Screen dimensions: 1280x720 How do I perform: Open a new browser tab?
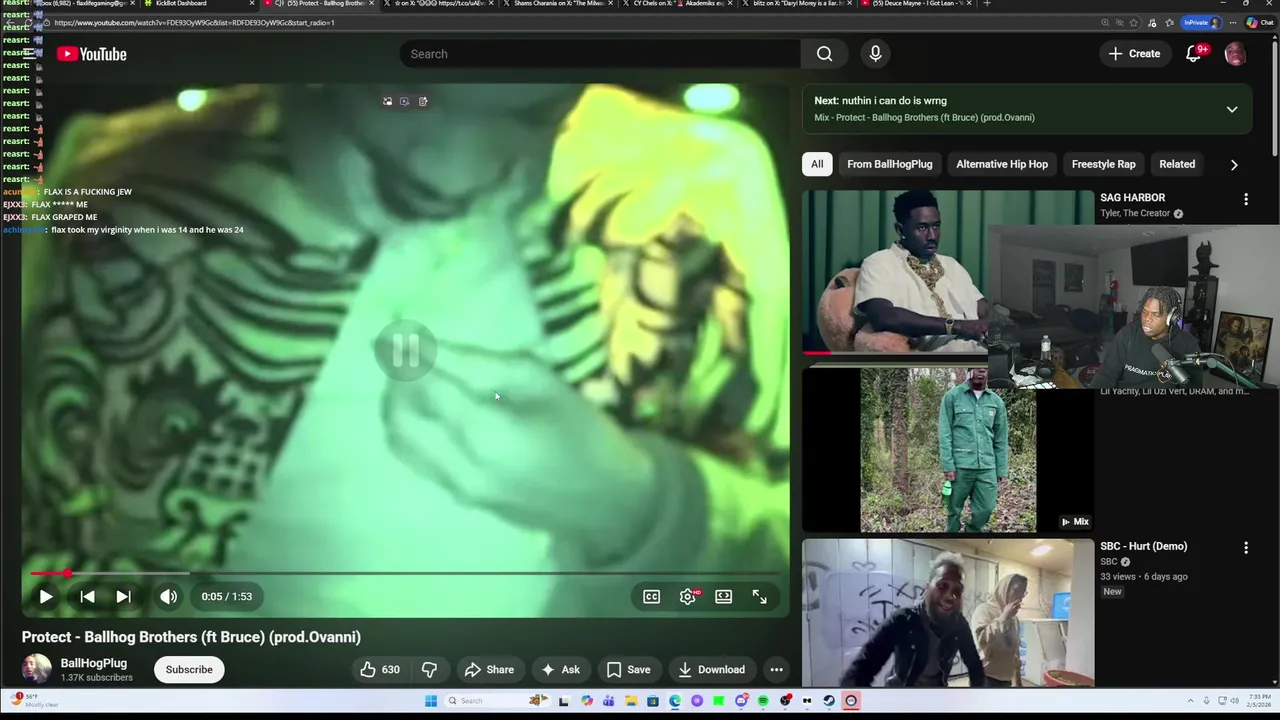pyautogui.click(x=987, y=4)
